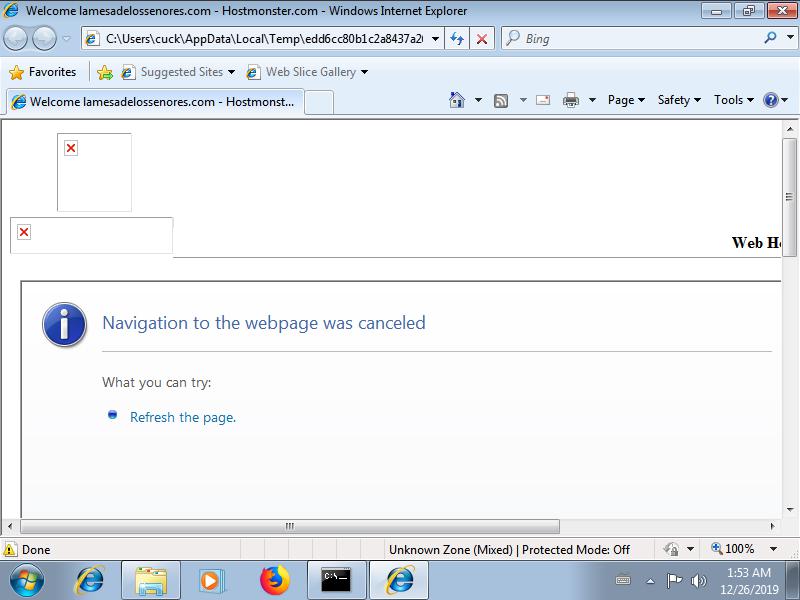Open Windows Explorer folder on the taskbar
The image size is (800, 600).
tap(151, 581)
